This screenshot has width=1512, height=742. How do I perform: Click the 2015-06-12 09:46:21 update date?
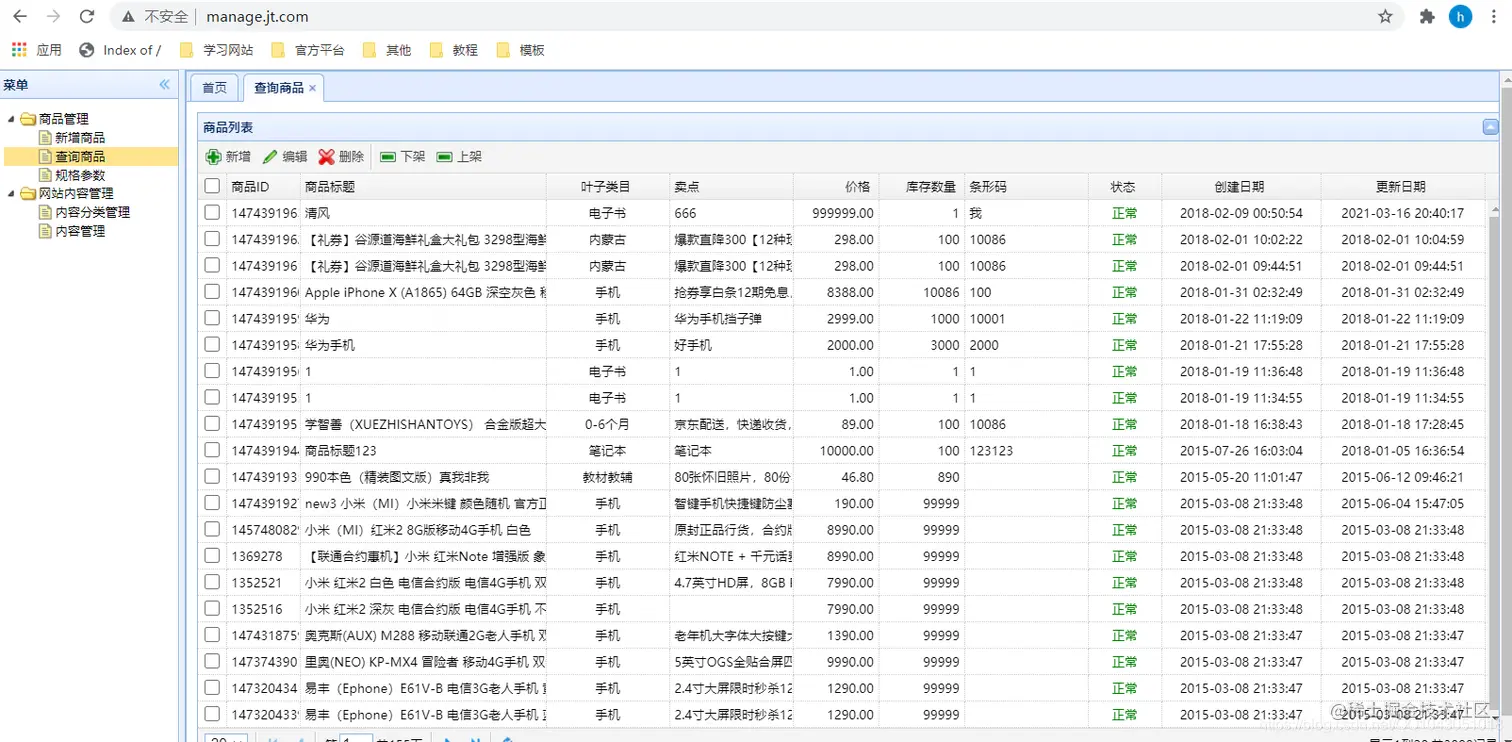click(1402, 477)
